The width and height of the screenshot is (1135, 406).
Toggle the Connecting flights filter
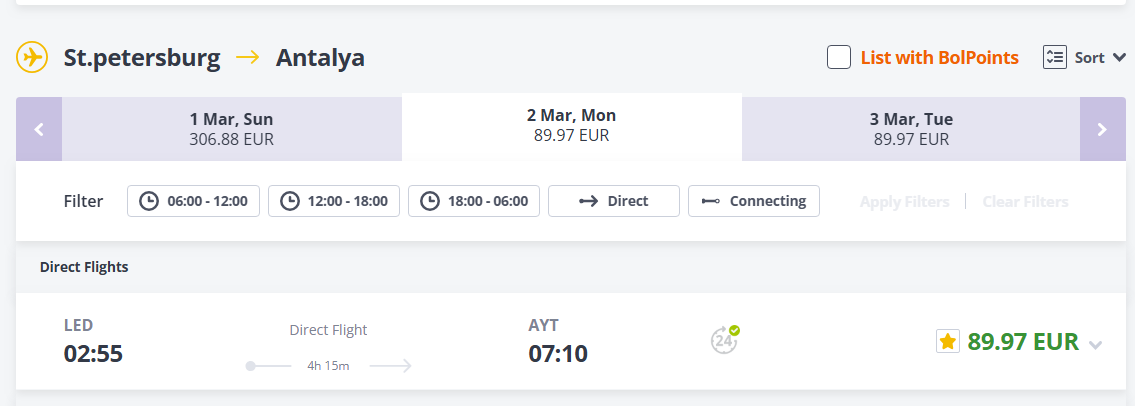[x=754, y=201]
